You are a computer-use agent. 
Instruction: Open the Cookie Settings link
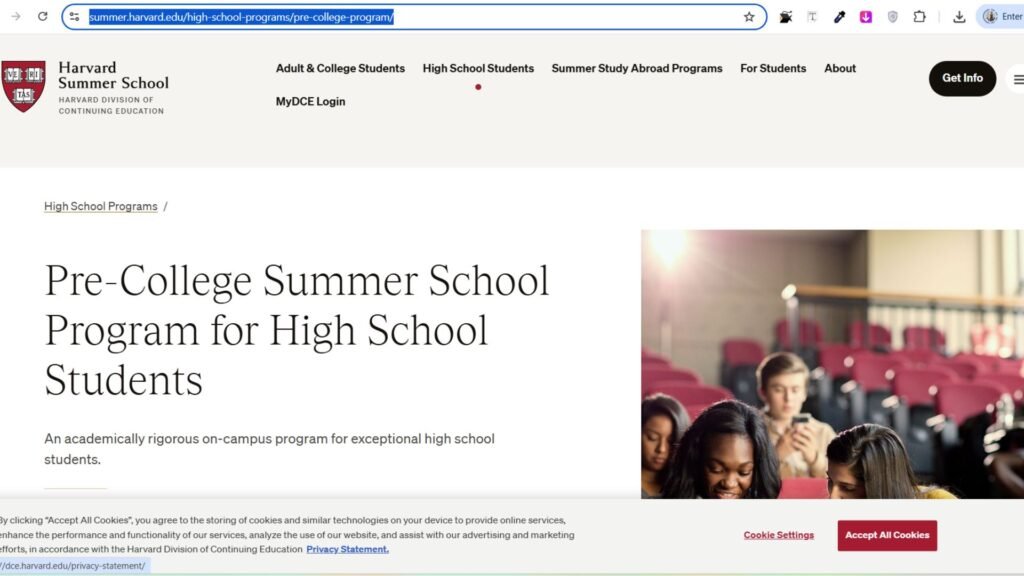pos(778,535)
